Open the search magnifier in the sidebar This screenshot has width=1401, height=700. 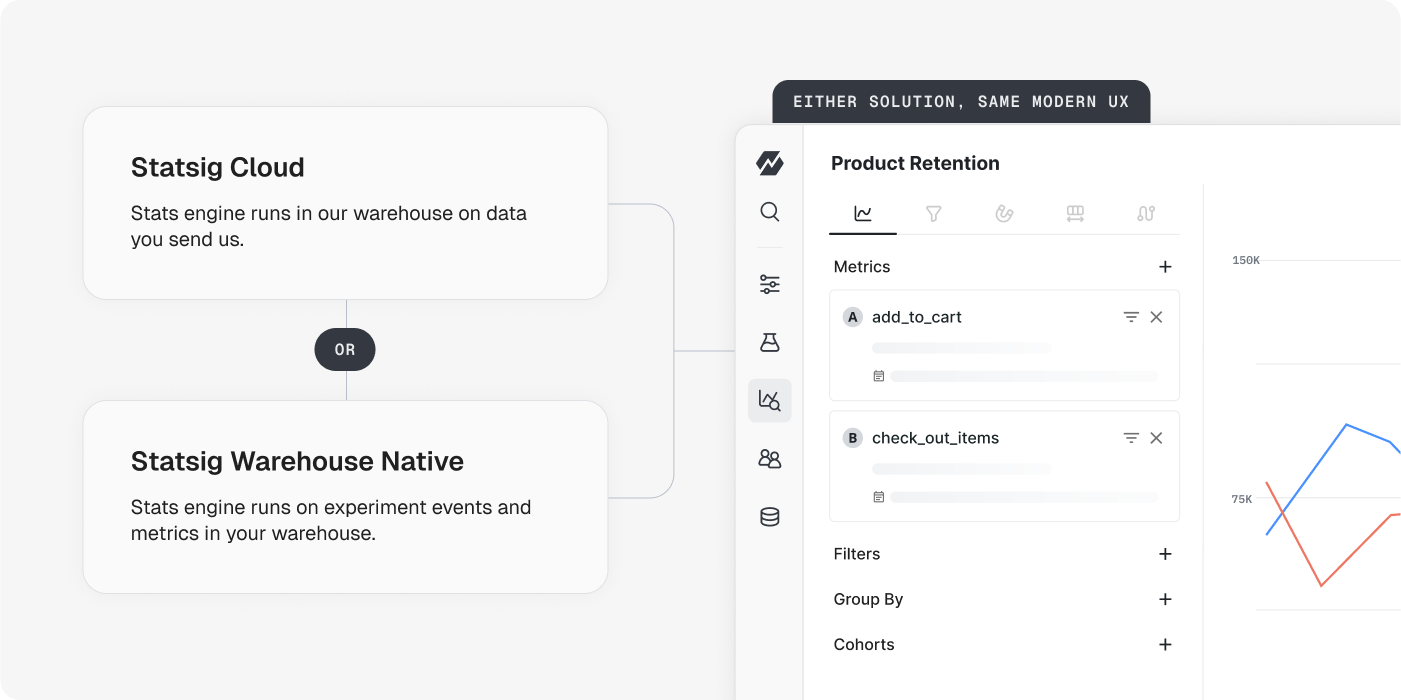(770, 212)
